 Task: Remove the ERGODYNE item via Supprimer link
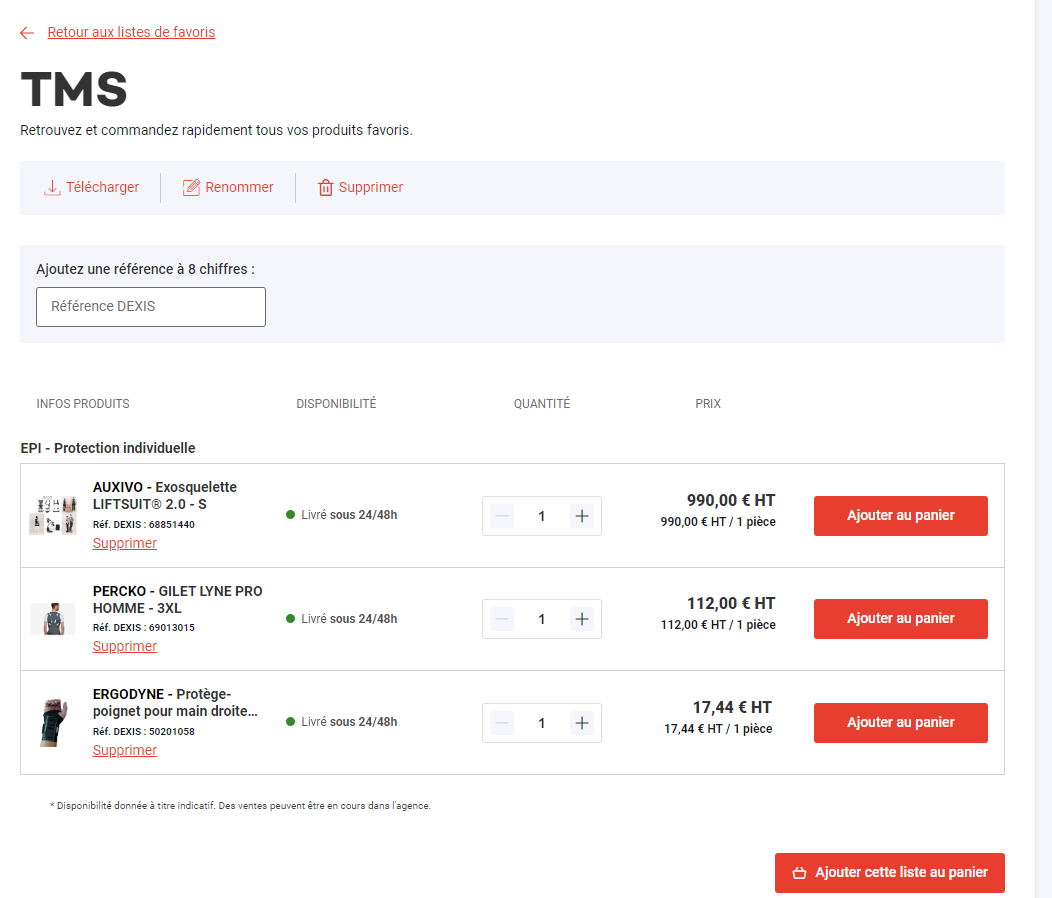(125, 750)
